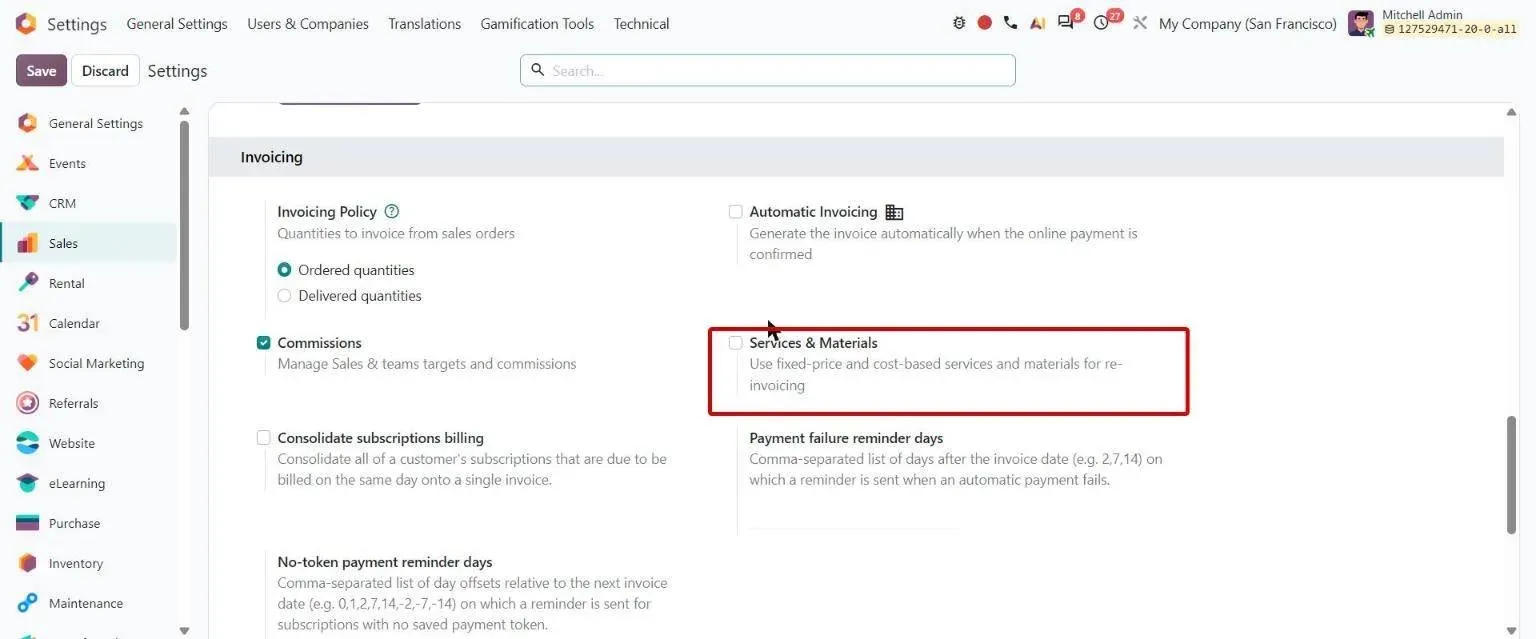1536x639 pixels.
Task: Click the sidebar scroll down arrow
Action: (184, 630)
